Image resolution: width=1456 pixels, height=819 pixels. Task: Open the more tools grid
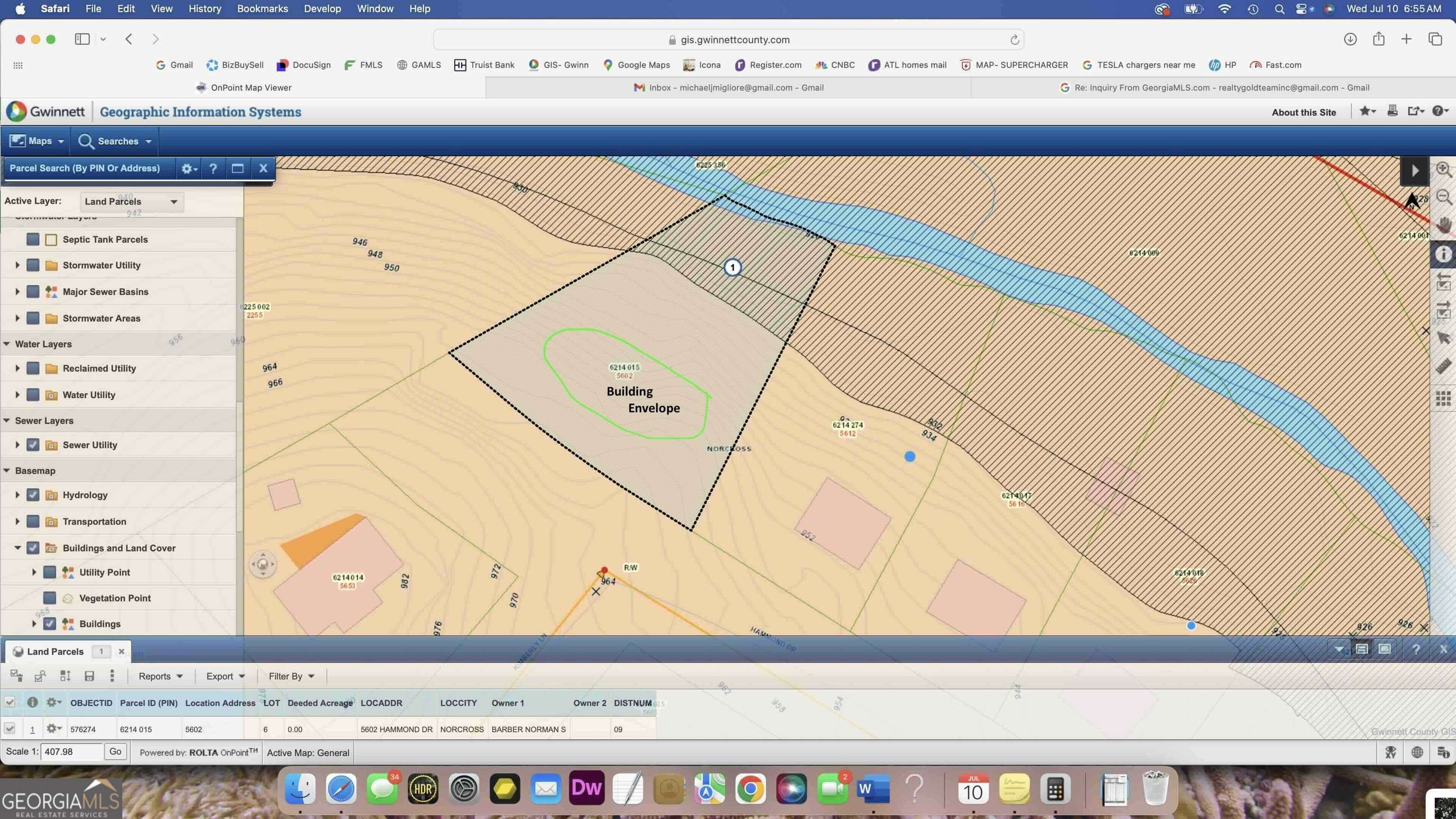click(1443, 399)
